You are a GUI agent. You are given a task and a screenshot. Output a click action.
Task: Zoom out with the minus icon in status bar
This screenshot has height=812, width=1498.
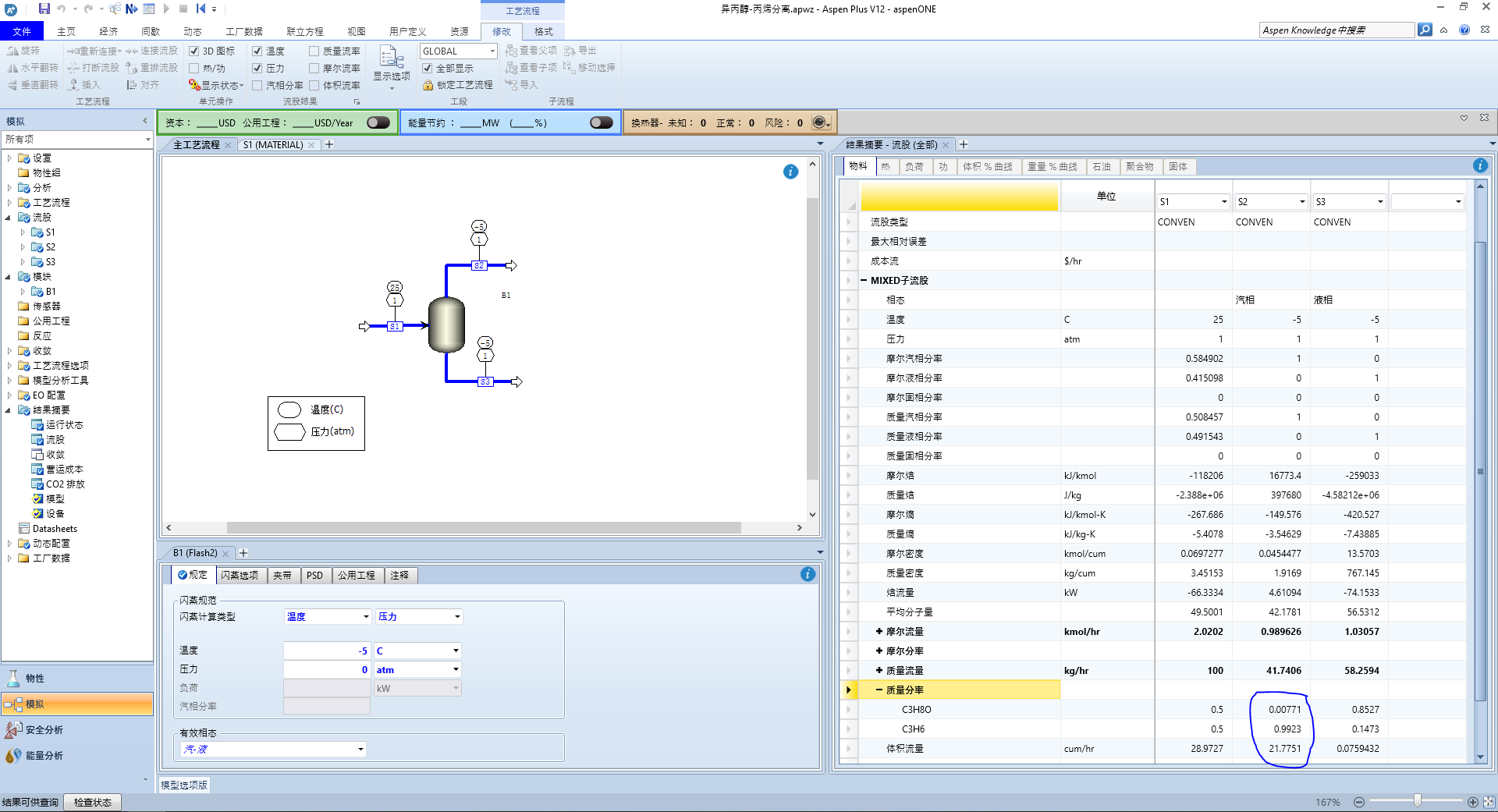1359,802
